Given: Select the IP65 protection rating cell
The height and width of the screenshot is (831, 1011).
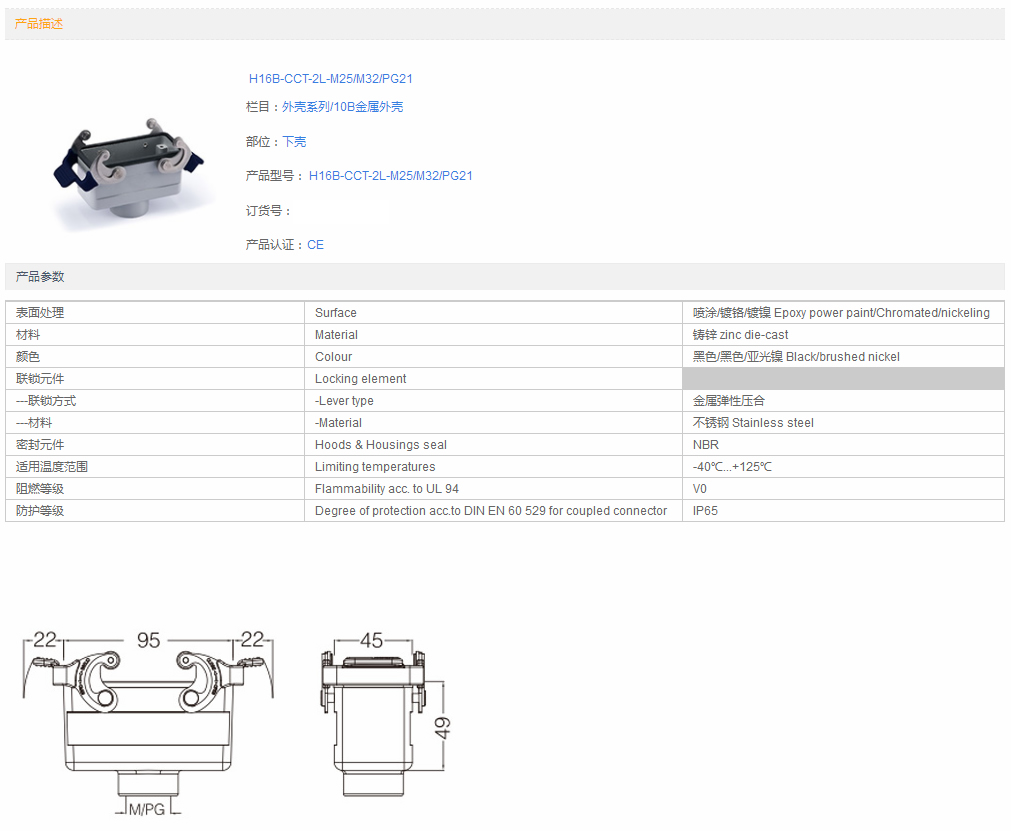Looking at the screenshot, I should [705, 511].
